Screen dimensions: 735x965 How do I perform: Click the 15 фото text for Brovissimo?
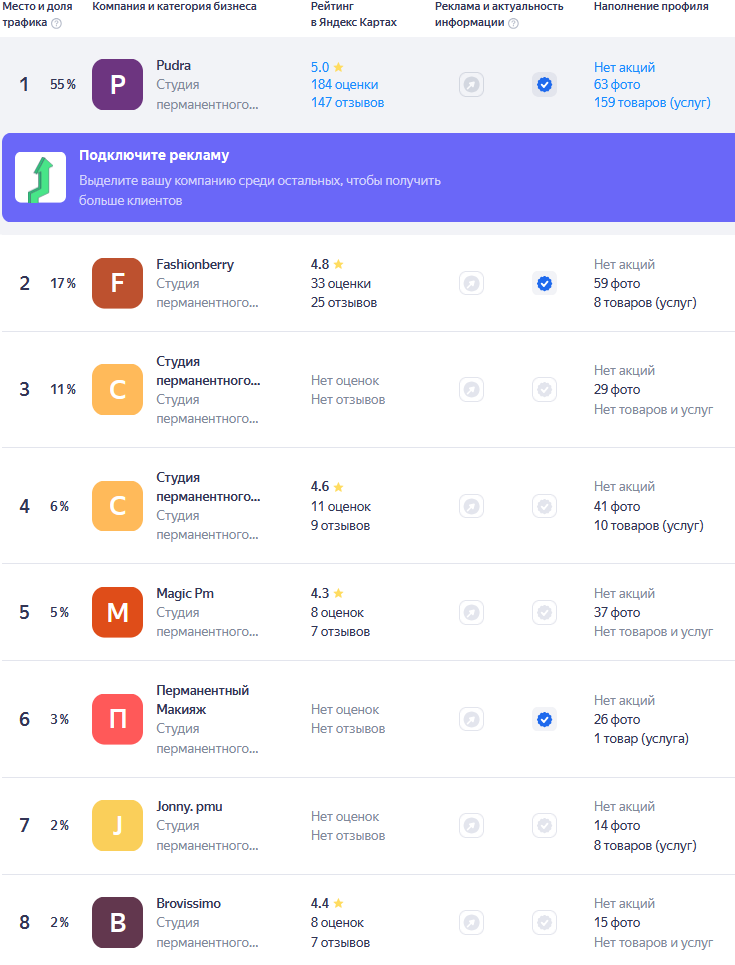point(617,923)
